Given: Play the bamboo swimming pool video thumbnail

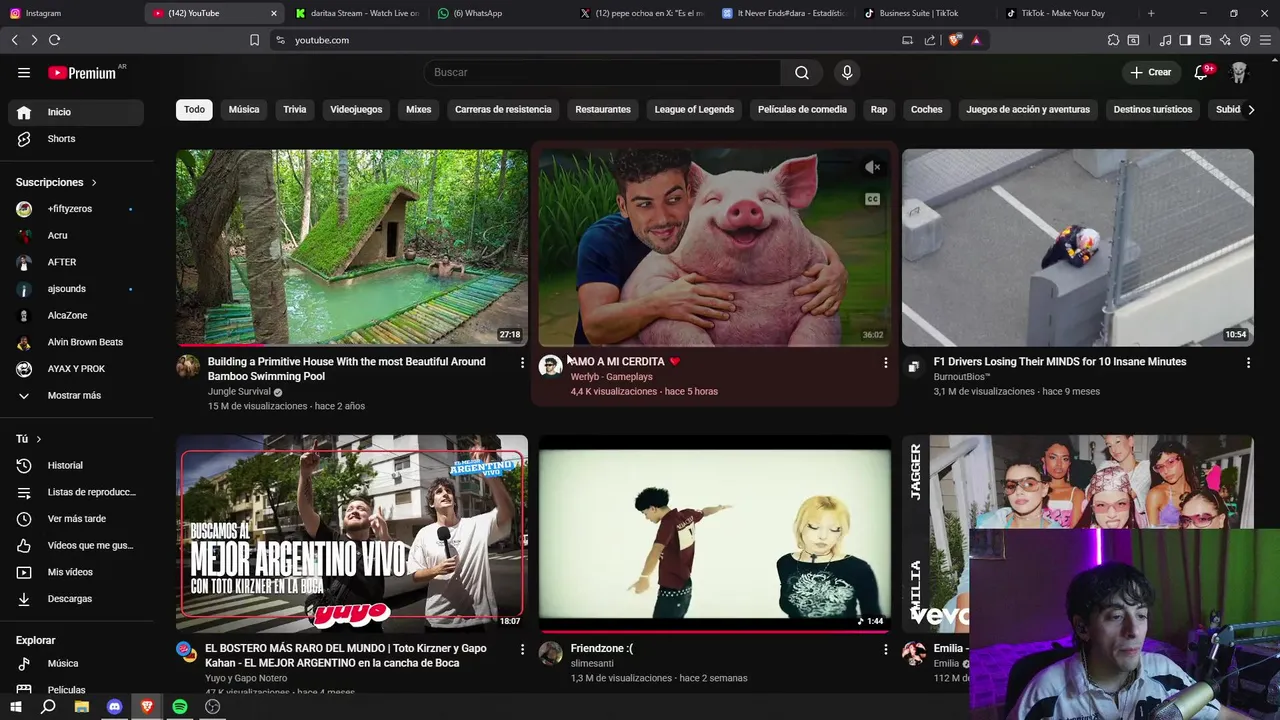Looking at the screenshot, I should pyautogui.click(x=352, y=248).
